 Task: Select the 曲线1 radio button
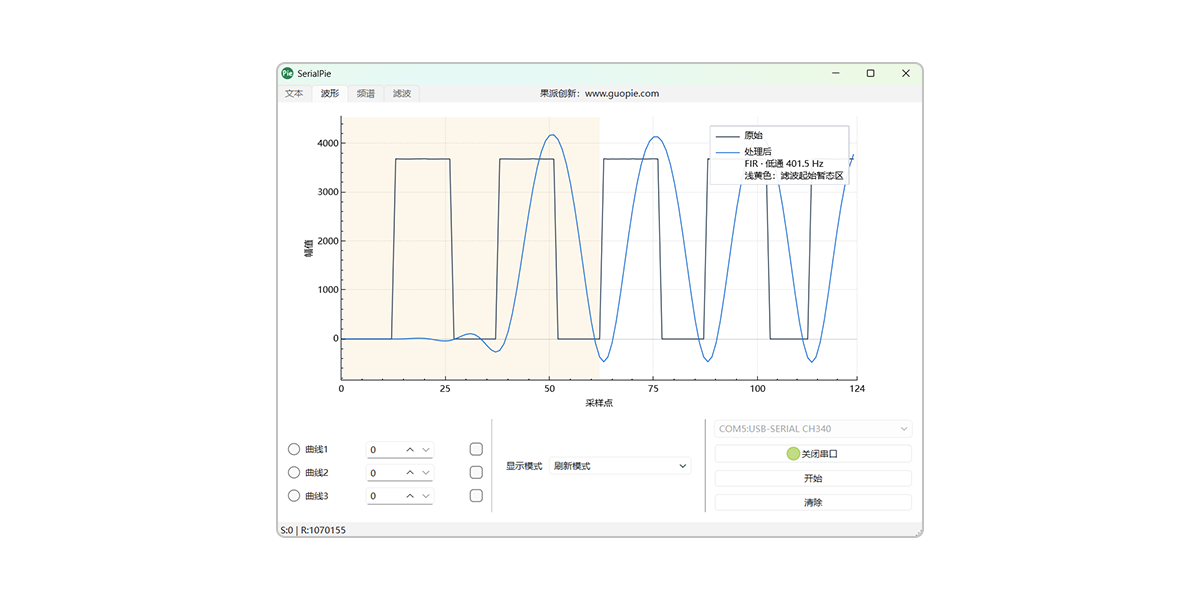point(294,450)
